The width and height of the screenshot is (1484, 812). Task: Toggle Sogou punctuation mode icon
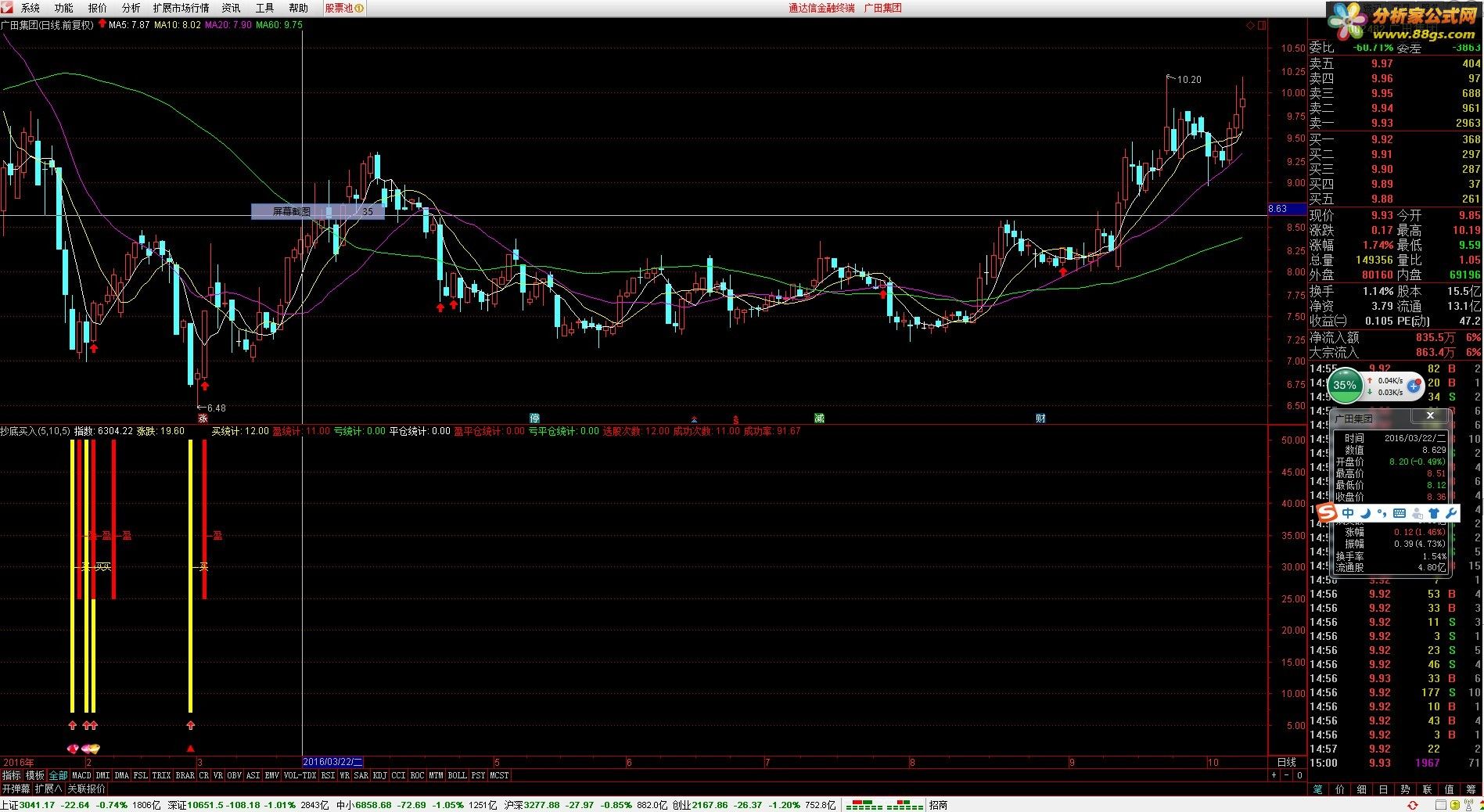tap(1382, 513)
